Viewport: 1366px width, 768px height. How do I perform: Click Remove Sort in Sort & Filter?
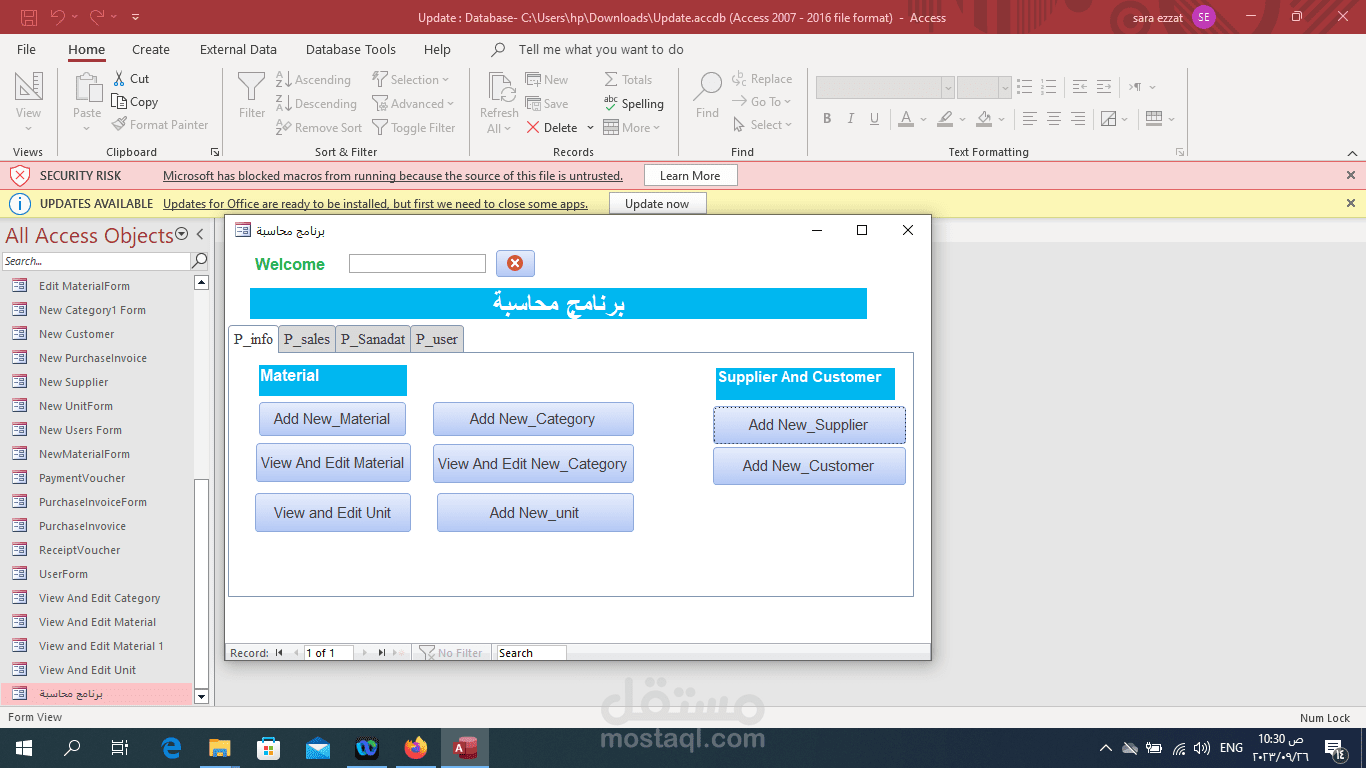(319, 128)
